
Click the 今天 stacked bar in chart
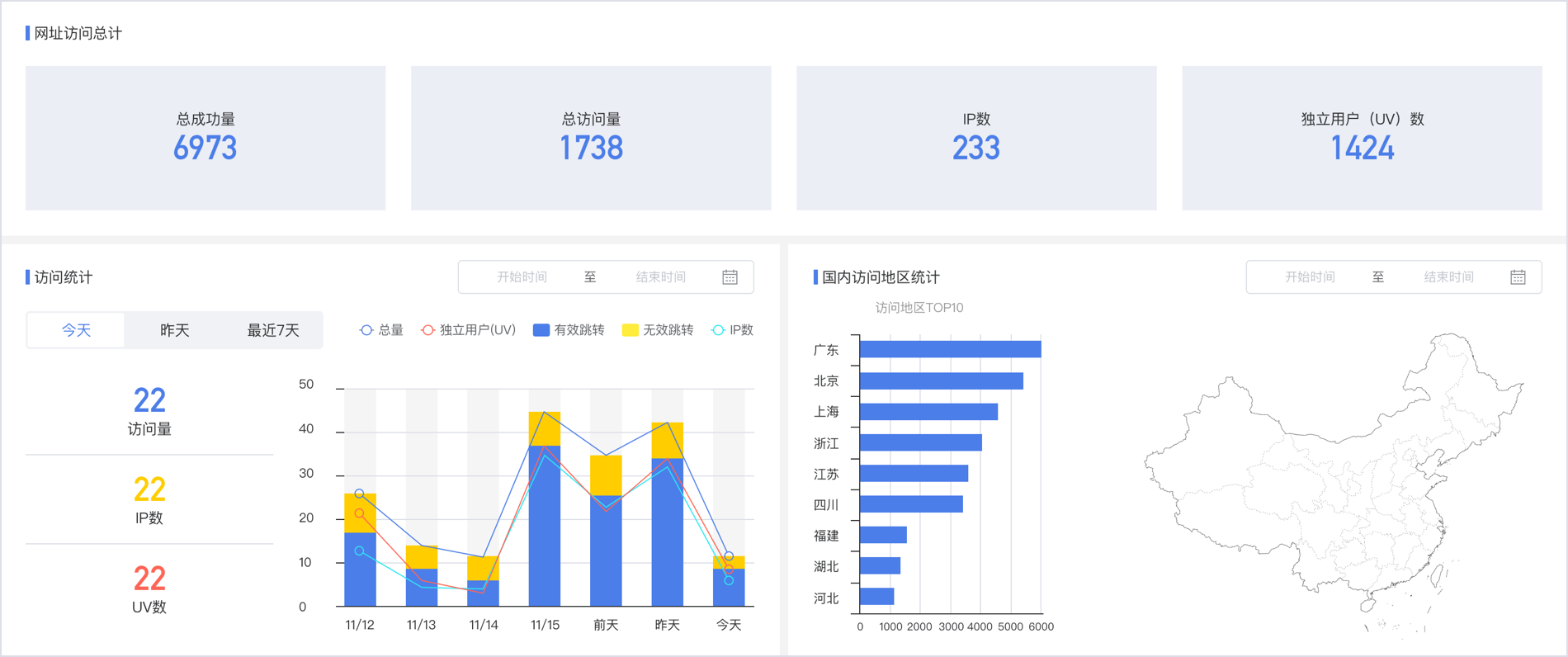[729, 582]
